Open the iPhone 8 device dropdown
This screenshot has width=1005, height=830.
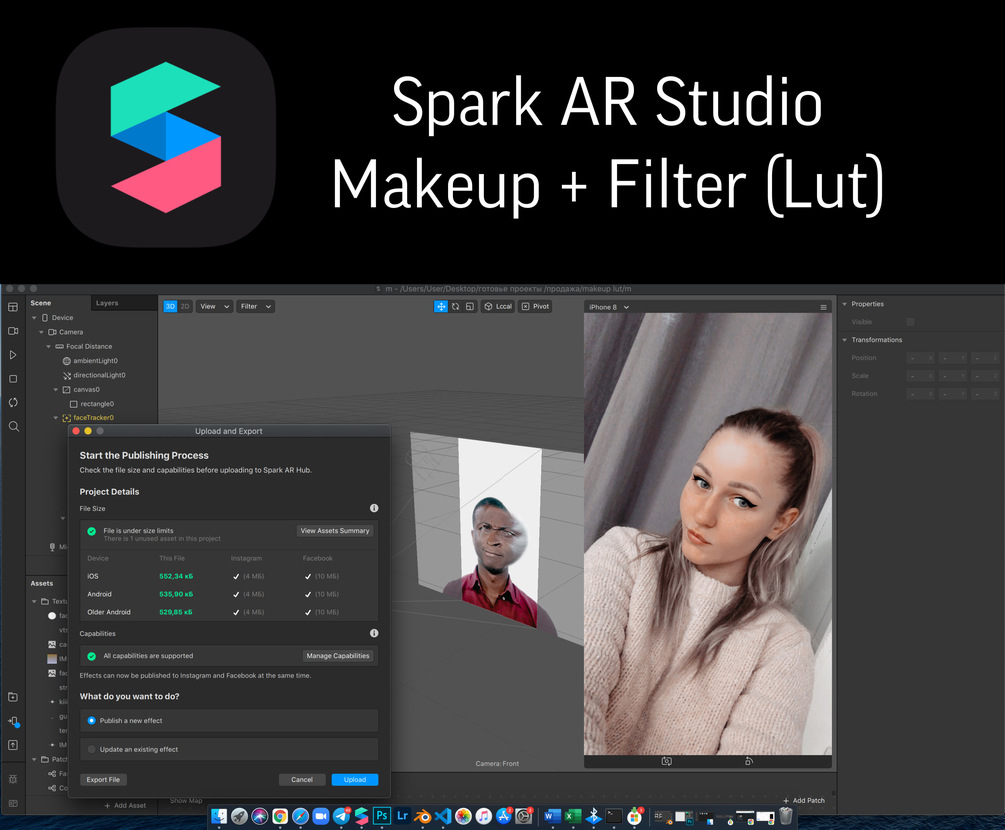609,307
